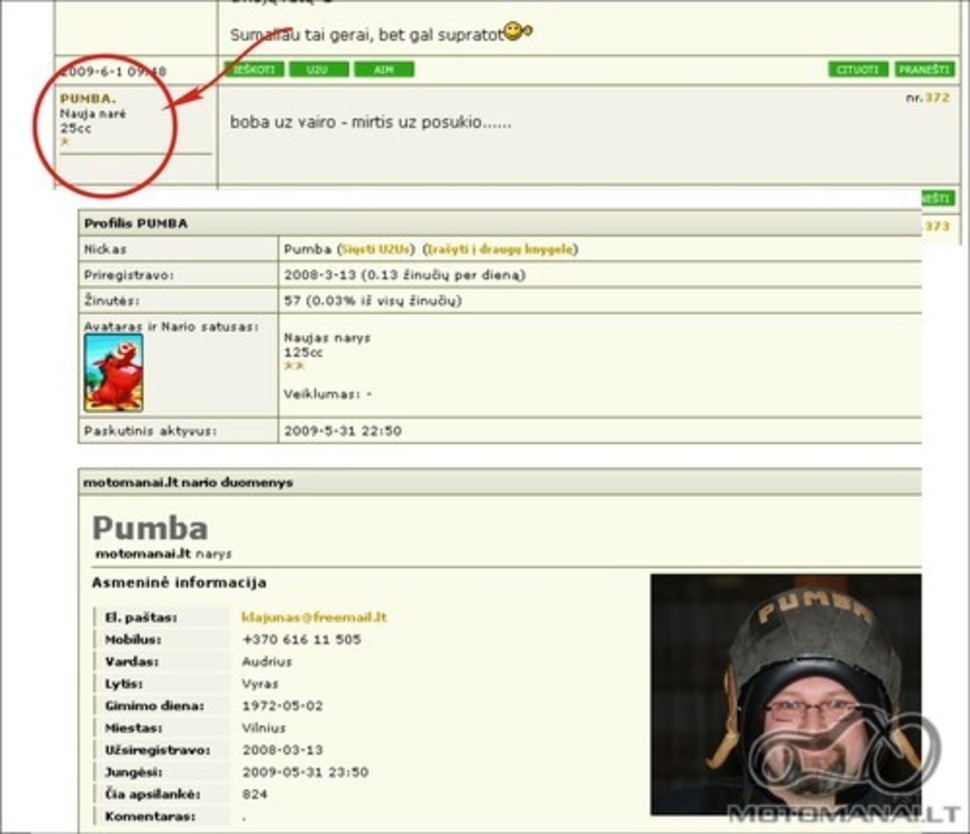Click the Pumba cartoon avatar image
Viewport: 970px width, 834px height.
[113, 372]
